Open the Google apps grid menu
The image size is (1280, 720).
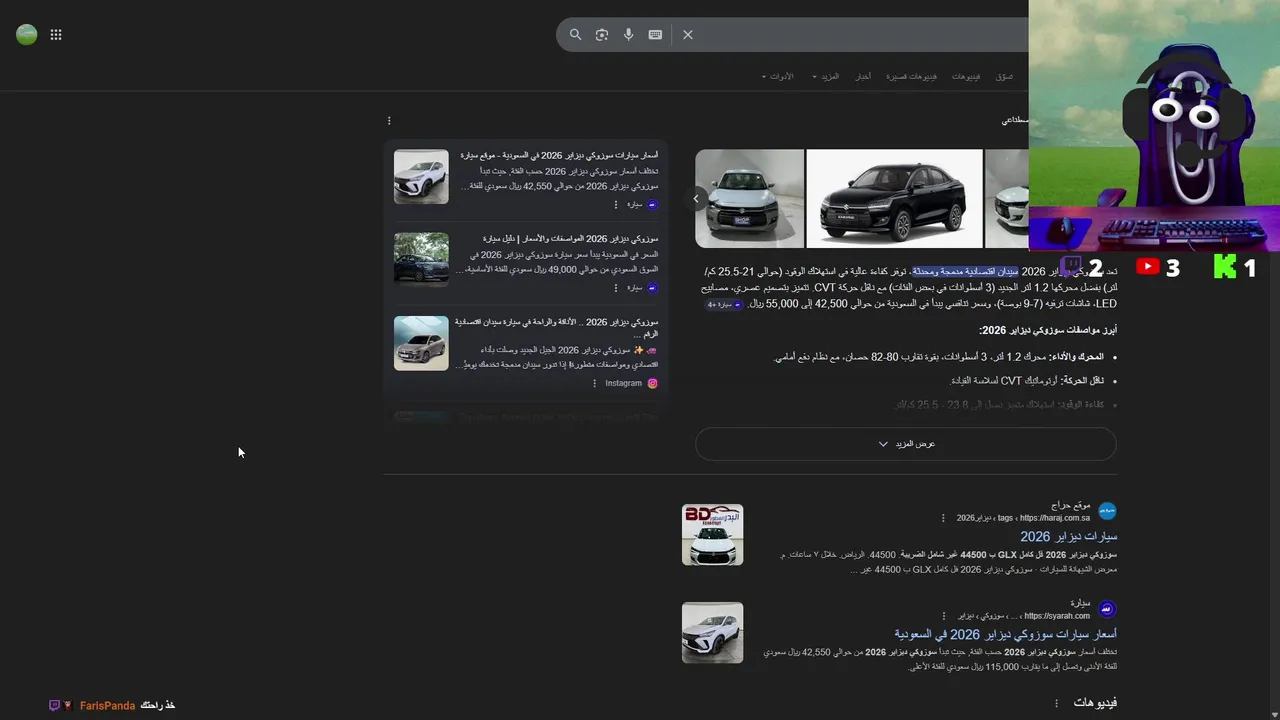click(56, 34)
